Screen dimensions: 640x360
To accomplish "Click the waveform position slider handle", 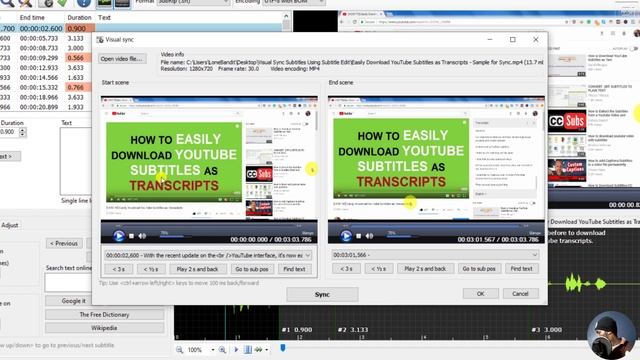I will [x=282, y=348].
